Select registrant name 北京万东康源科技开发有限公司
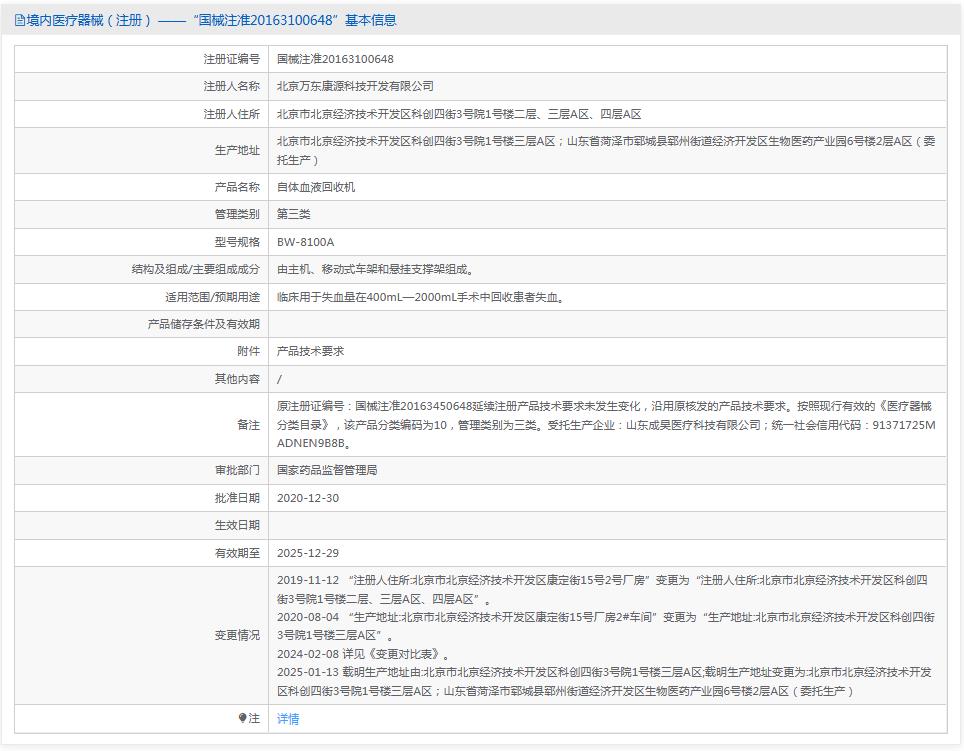The width and height of the screenshot is (964, 751). 355,86
